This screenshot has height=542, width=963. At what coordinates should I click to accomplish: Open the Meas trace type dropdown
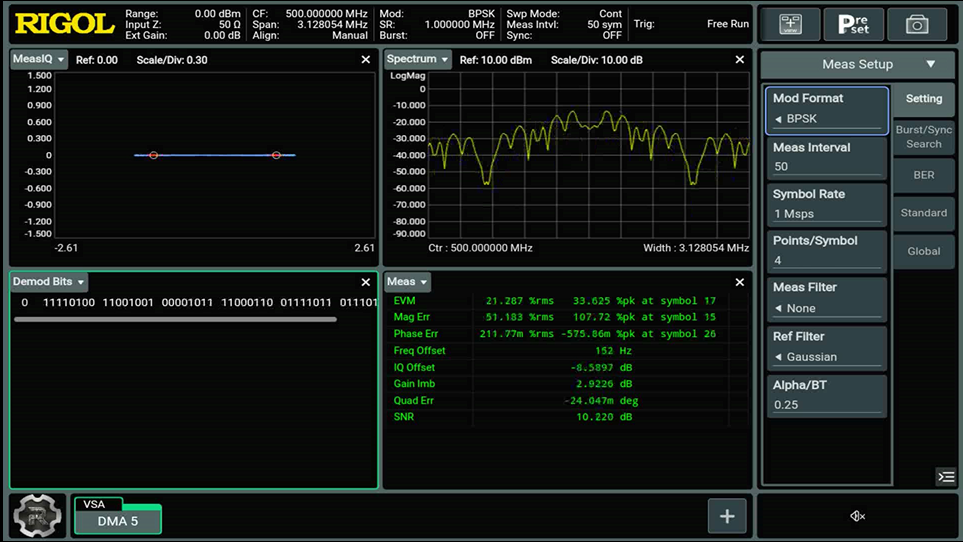click(x=407, y=282)
